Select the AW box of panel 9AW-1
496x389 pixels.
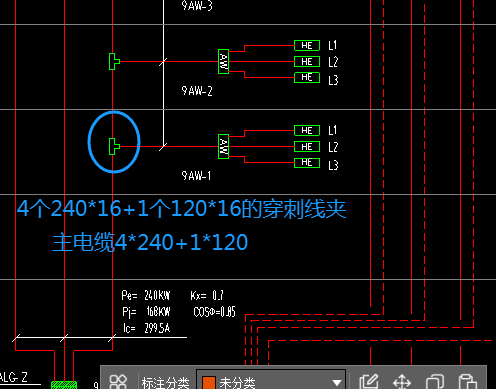coord(223,146)
